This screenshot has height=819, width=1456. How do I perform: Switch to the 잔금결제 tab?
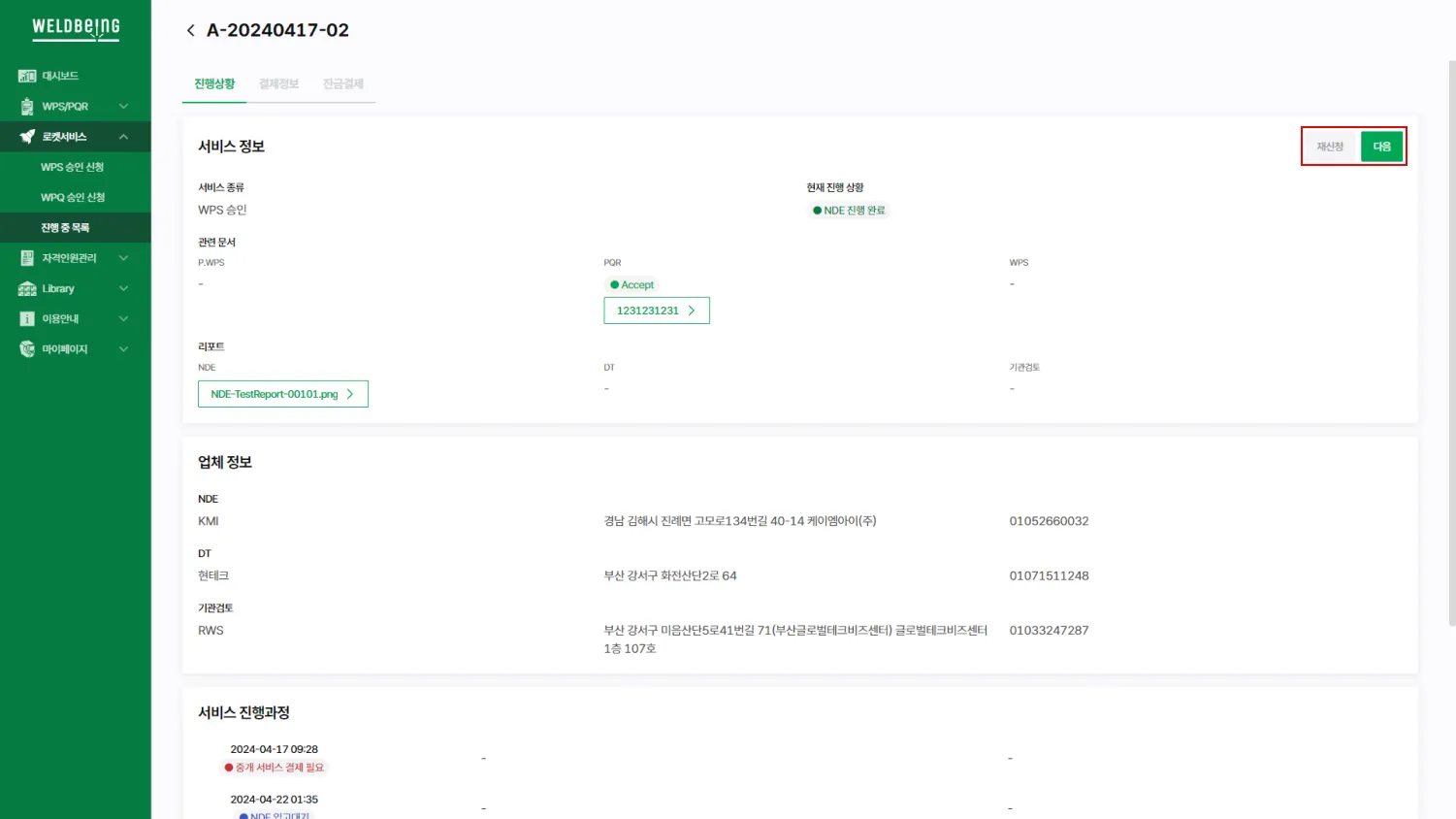tap(342, 84)
